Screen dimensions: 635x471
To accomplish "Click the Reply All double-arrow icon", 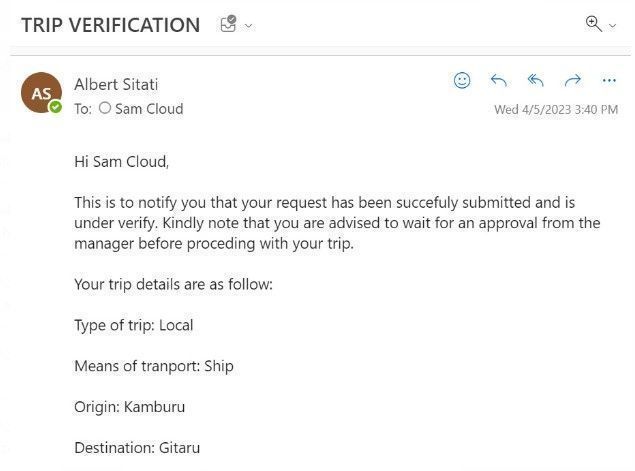I will point(535,81).
